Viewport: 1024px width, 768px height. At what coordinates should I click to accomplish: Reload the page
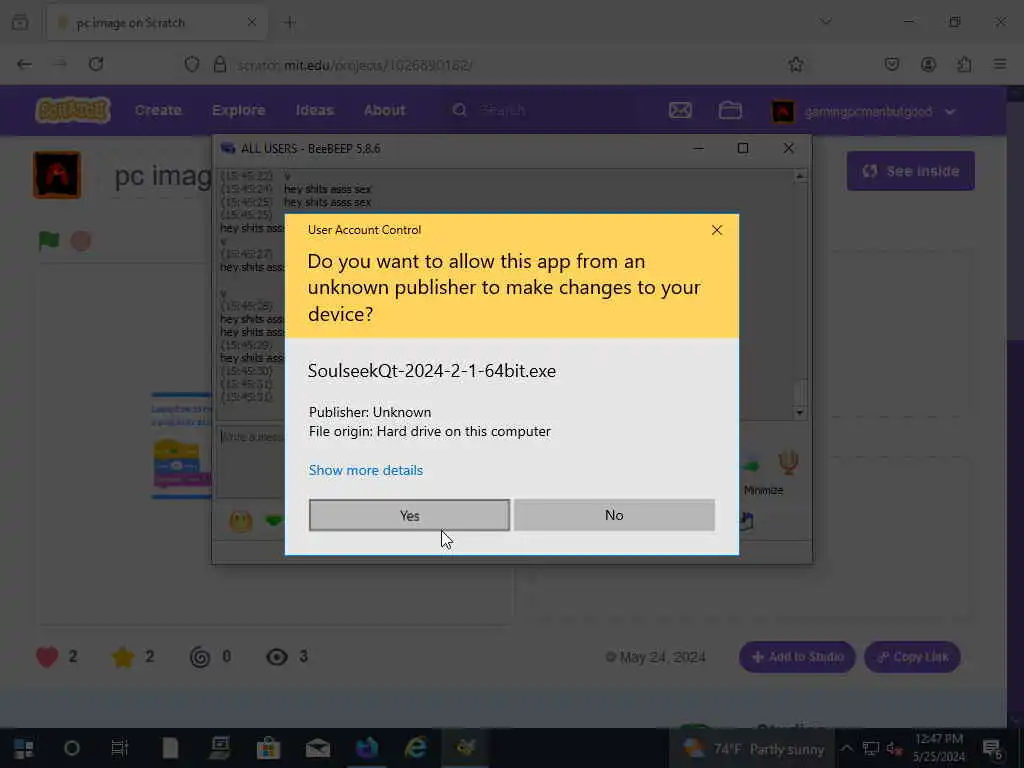(x=96, y=64)
